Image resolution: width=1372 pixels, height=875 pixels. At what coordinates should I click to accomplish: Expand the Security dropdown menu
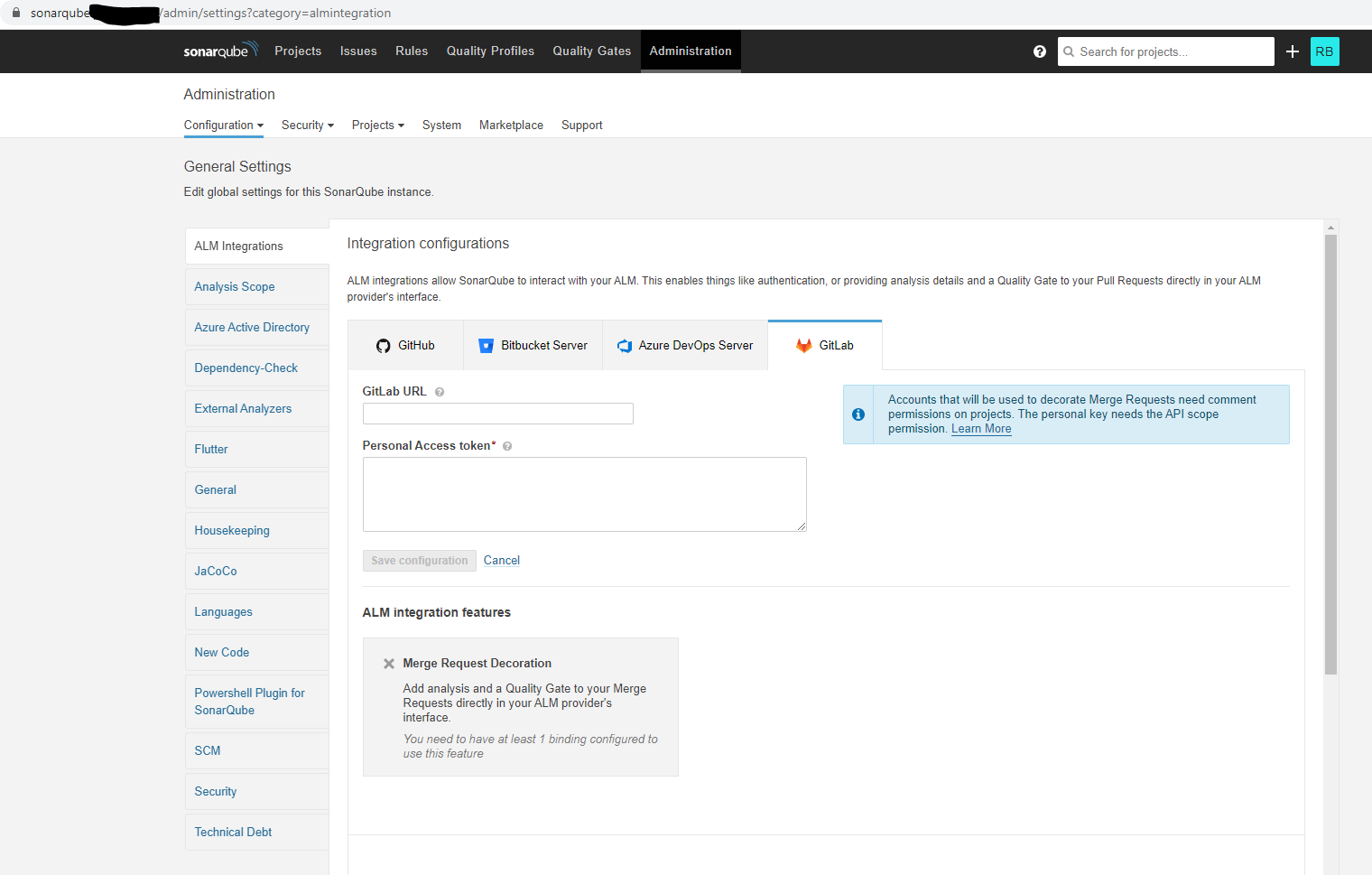tap(307, 126)
